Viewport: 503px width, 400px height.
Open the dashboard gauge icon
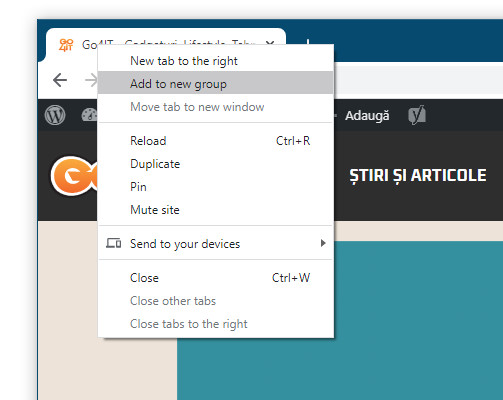pos(89,115)
